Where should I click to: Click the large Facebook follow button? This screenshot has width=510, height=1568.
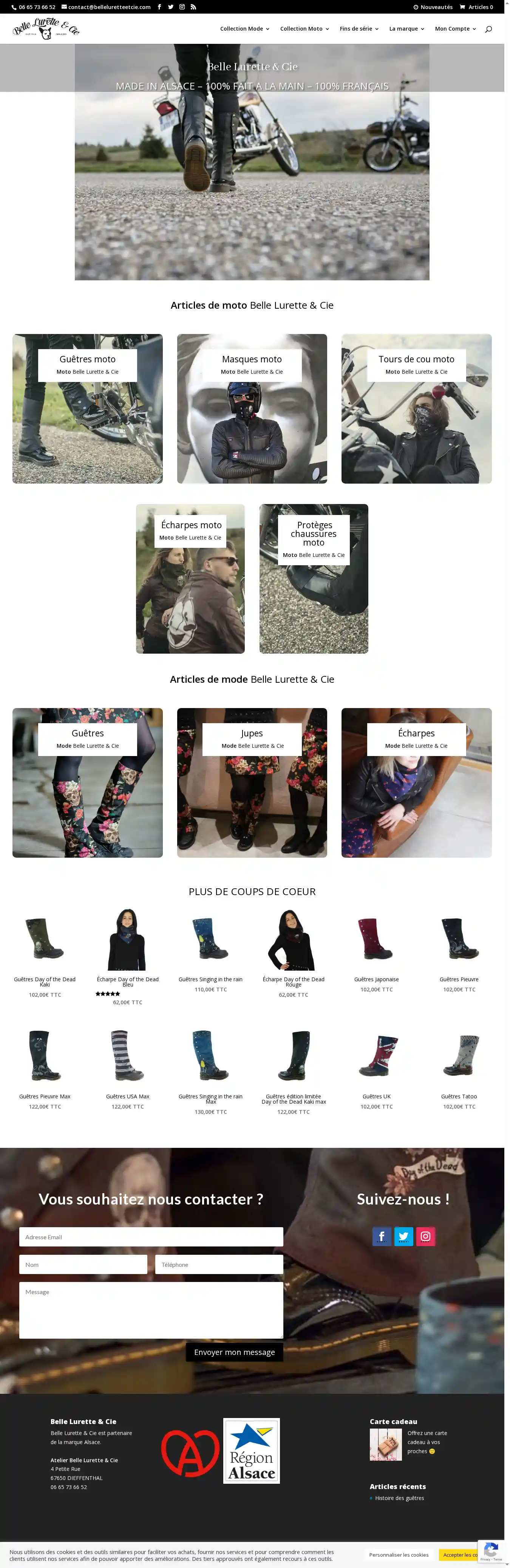(x=382, y=1236)
